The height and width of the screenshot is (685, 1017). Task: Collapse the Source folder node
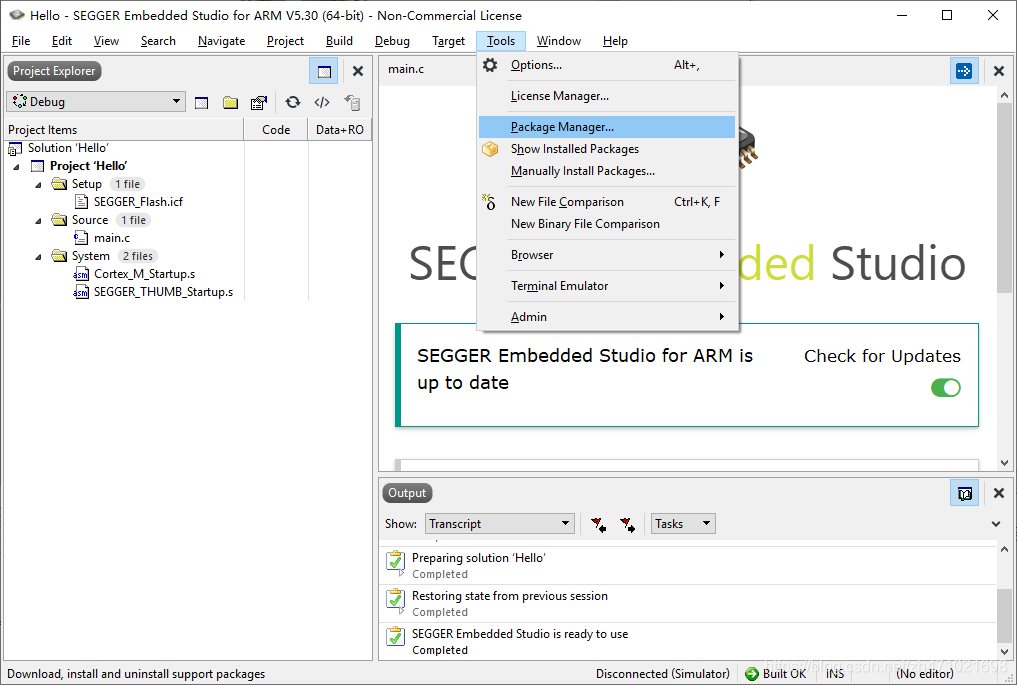coord(38,221)
